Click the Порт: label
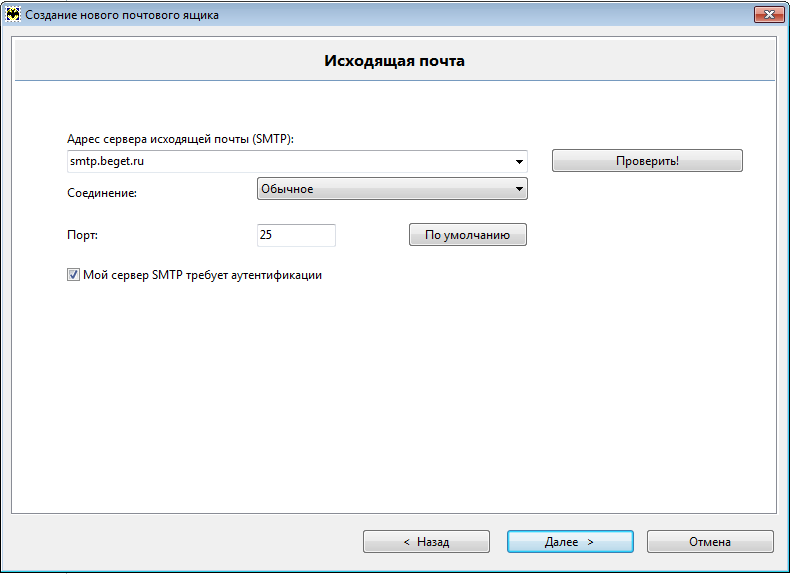This screenshot has width=790, height=574. [82, 235]
